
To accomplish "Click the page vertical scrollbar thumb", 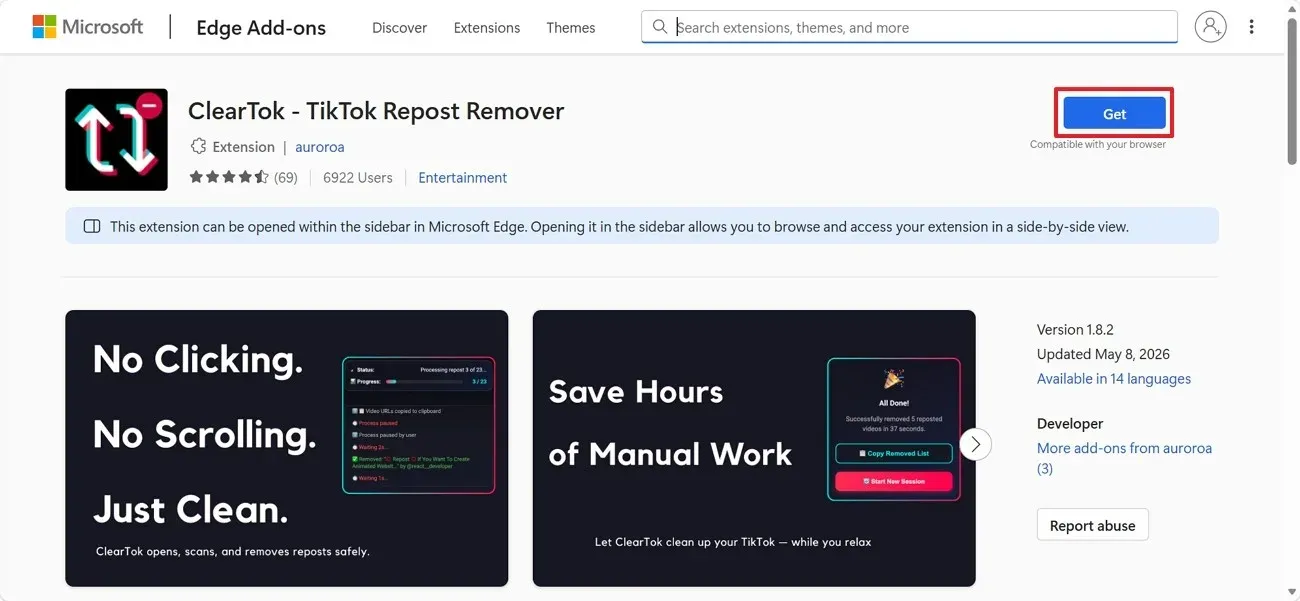I will 1292,93.
